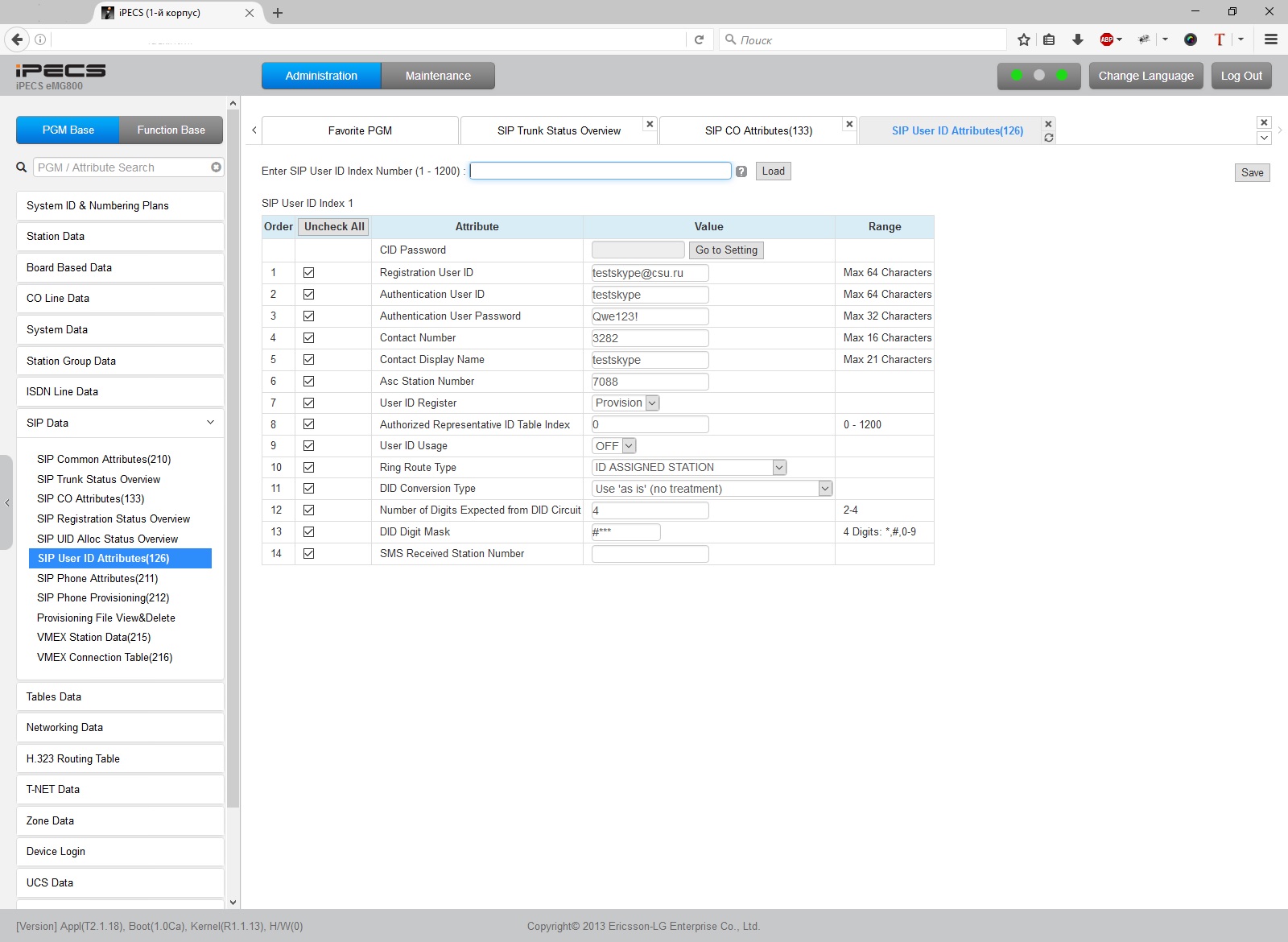This screenshot has width=1288, height=942.
Task: Open the Adblock Plus extension icon
Action: [1107, 39]
